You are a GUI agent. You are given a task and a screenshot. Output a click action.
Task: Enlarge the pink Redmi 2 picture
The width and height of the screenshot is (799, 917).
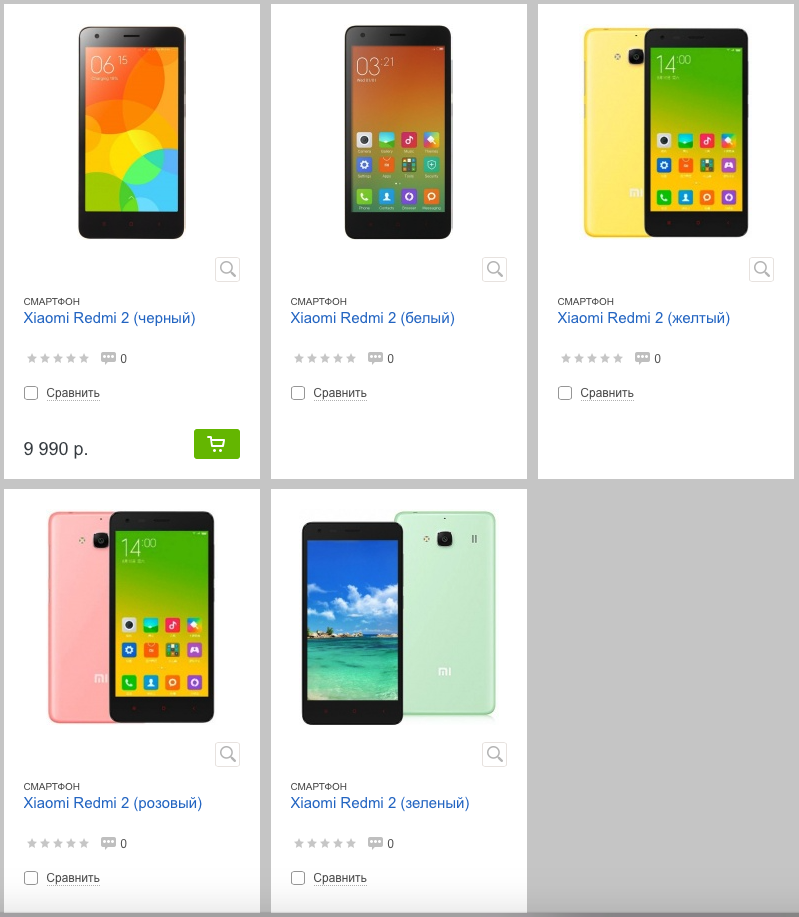click(228, 754)
